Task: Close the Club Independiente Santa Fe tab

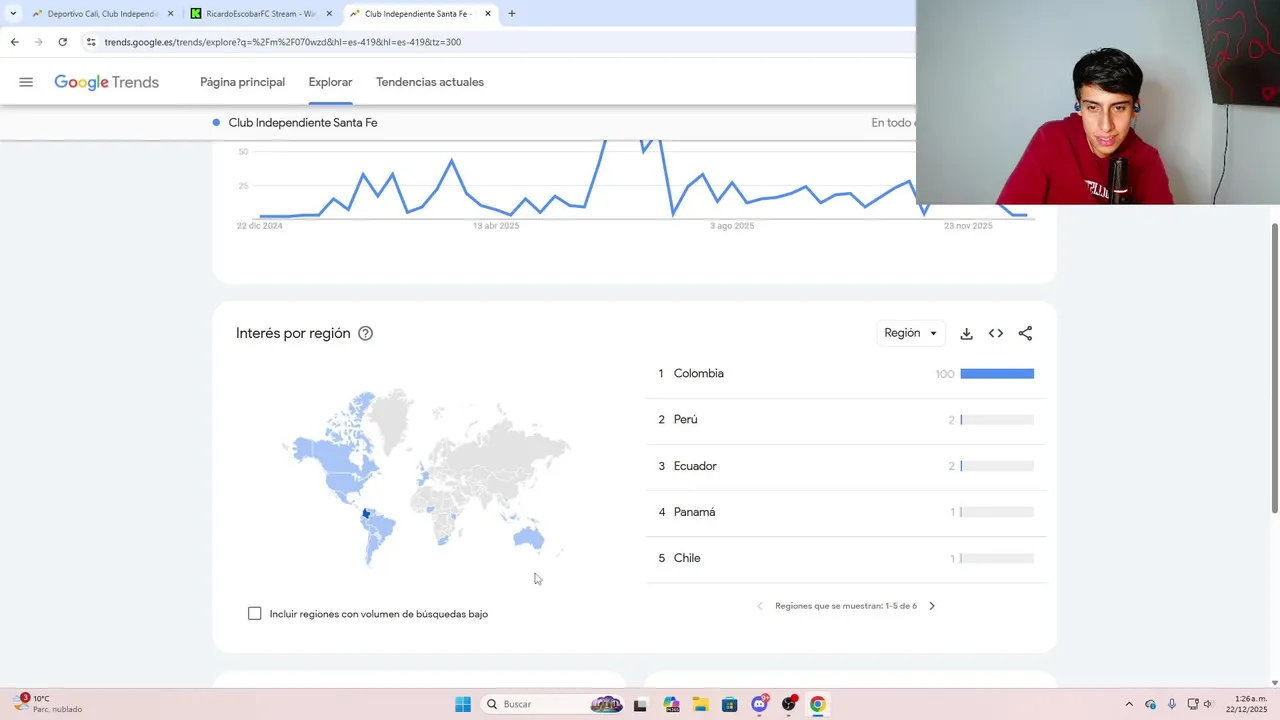Action: click(488, 14)
